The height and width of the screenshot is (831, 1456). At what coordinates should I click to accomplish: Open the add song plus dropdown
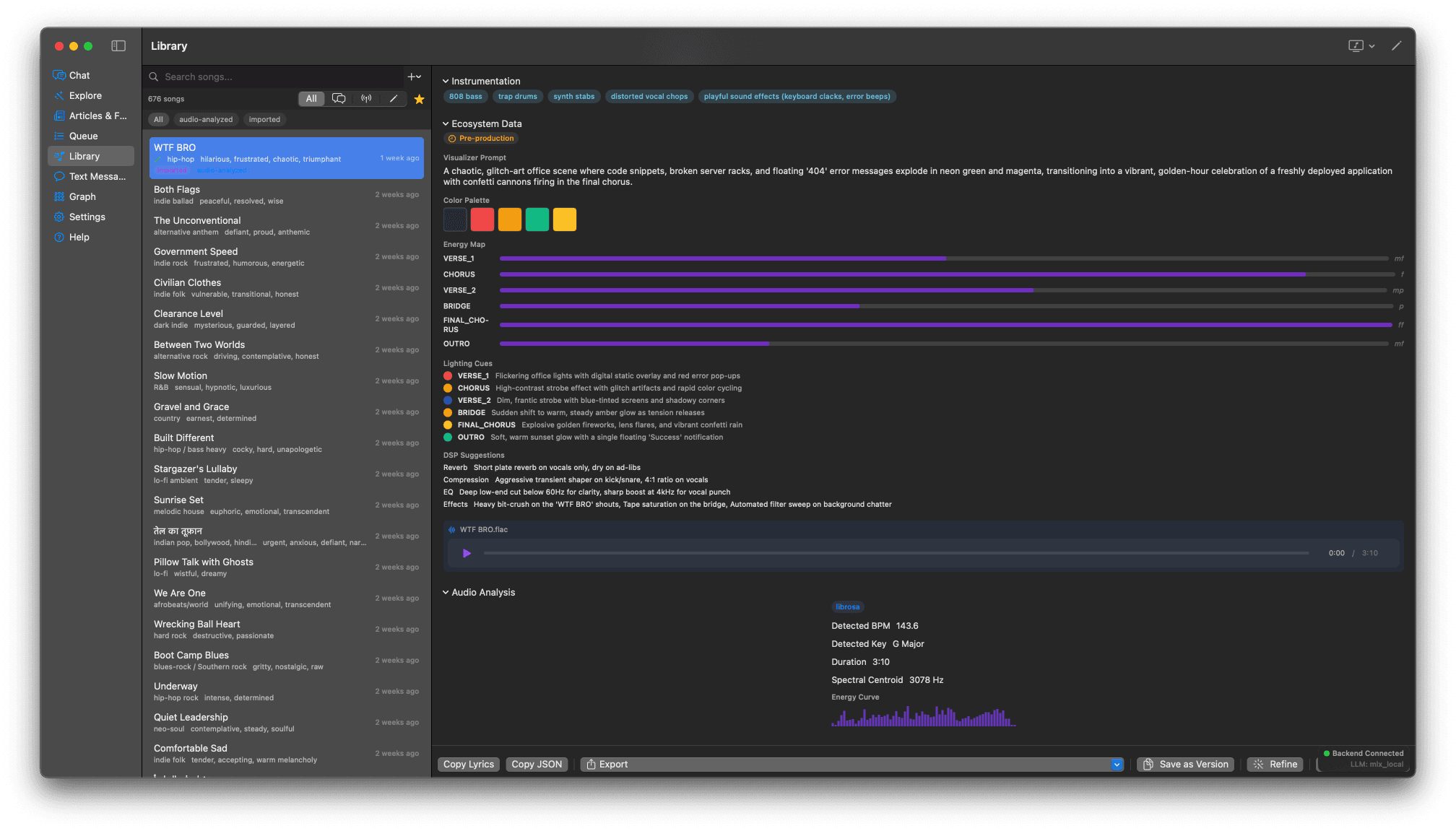[x=415, y=77]
